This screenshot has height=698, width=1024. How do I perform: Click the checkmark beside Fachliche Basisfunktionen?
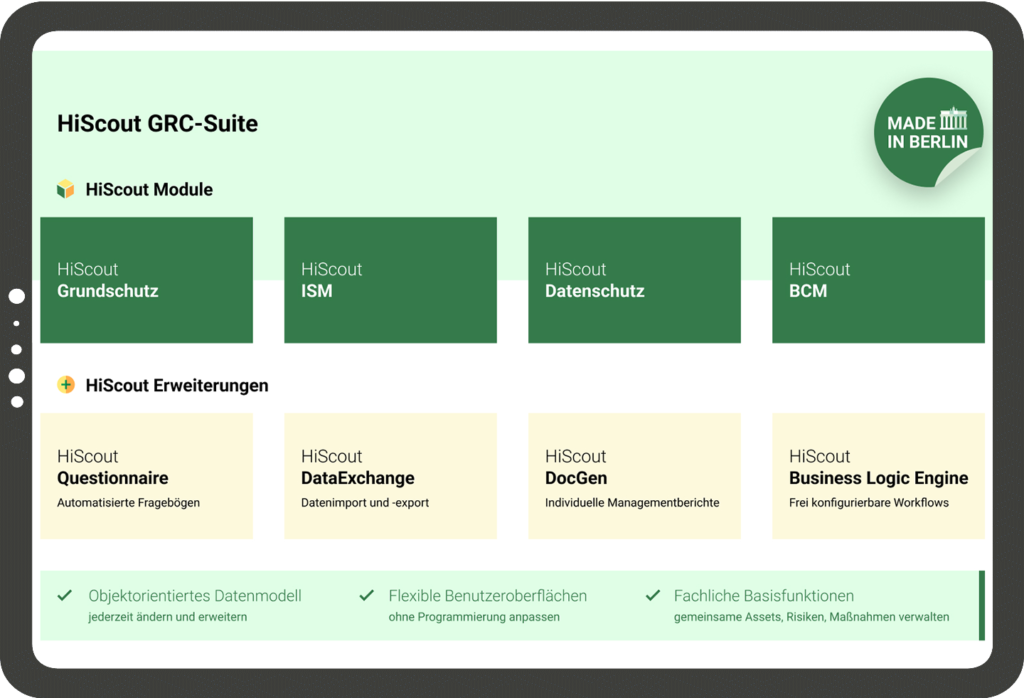[x=652, y=595]
